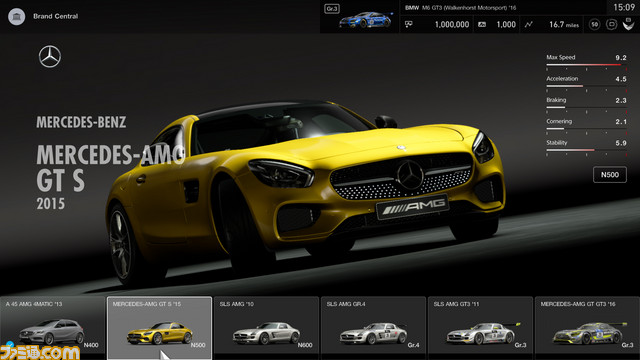The height and width of the screenshot is (360, 640).
Task: Select the Mercedes-AMG GT S '15 tile
Action: pyautogui.click(x=159, y=328)
